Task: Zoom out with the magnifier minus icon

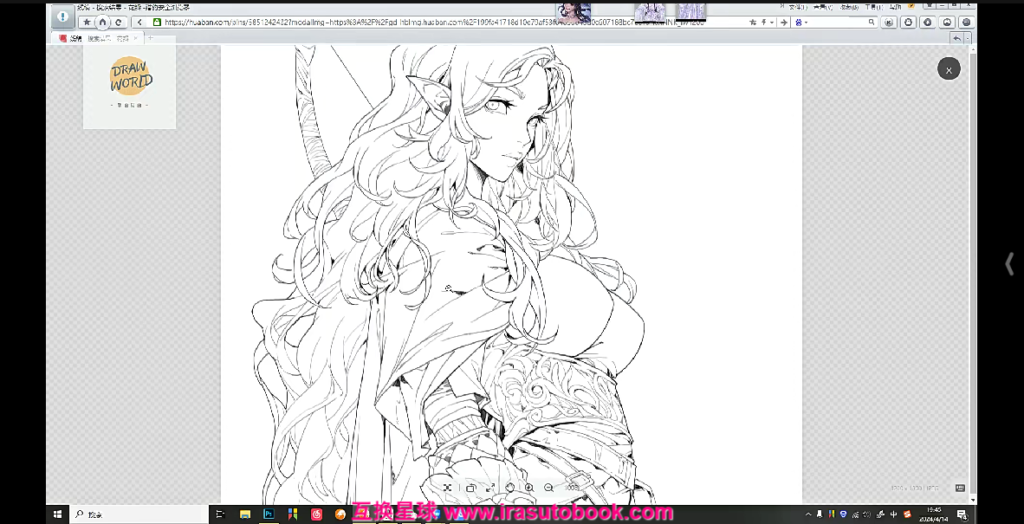Action: pyautogui.click(x=549, y=487)
